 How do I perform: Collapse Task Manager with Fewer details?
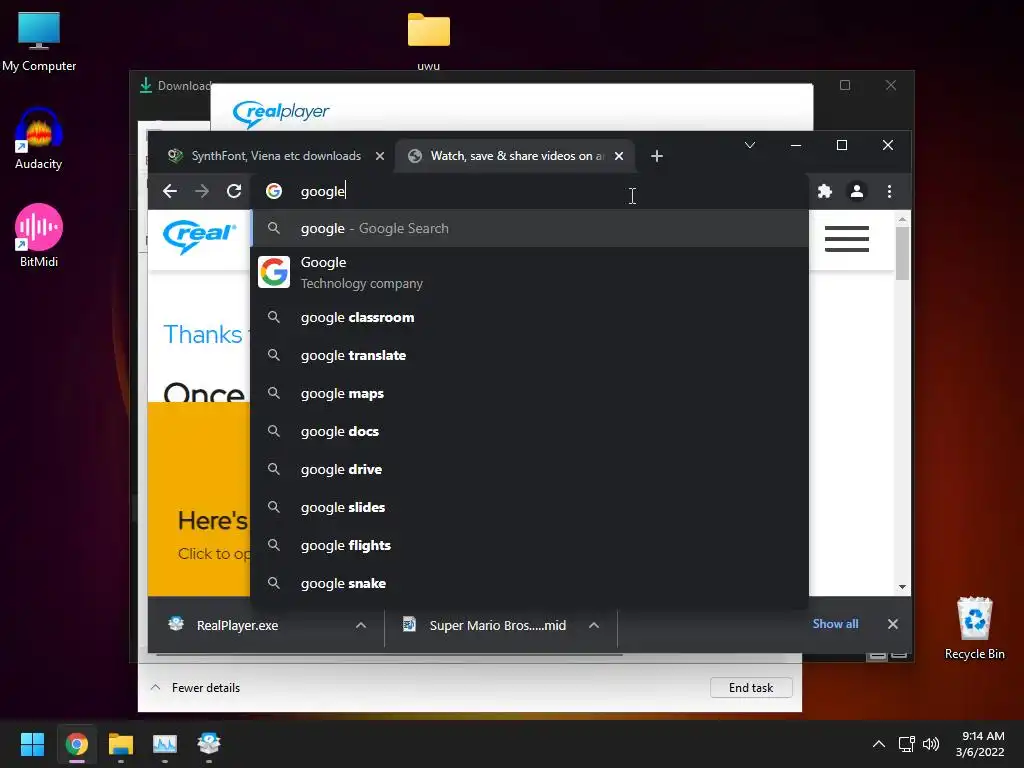tap(196, 688)
